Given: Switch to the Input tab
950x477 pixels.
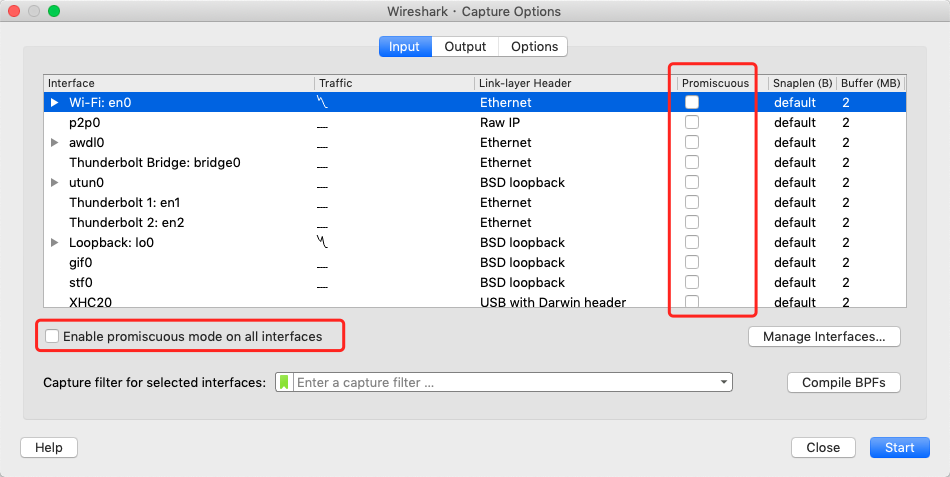Looking at the screenshot, I should pyautogui.click(x=405, y=47).
